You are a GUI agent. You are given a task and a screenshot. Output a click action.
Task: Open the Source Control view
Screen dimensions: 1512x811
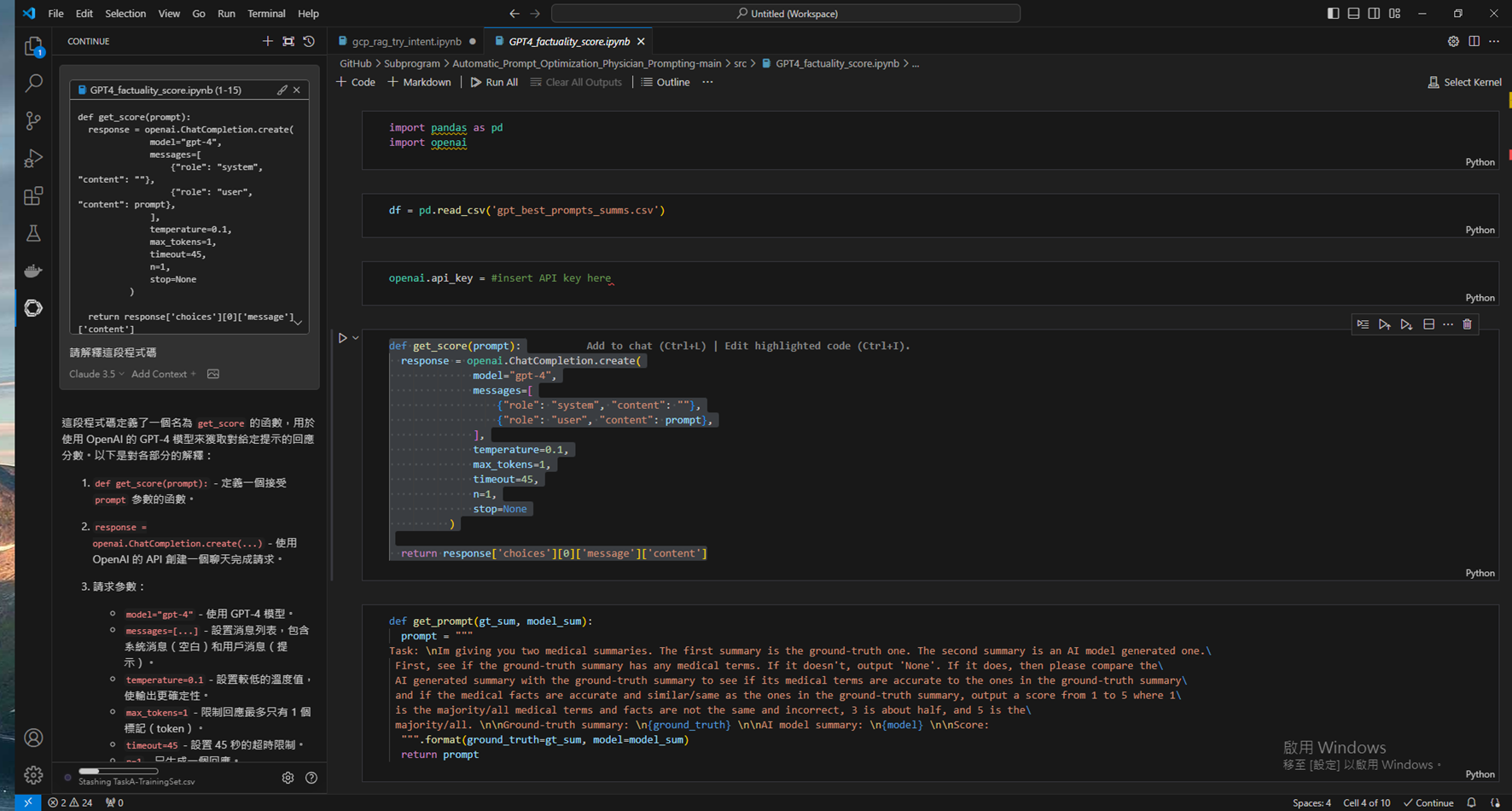33,121
